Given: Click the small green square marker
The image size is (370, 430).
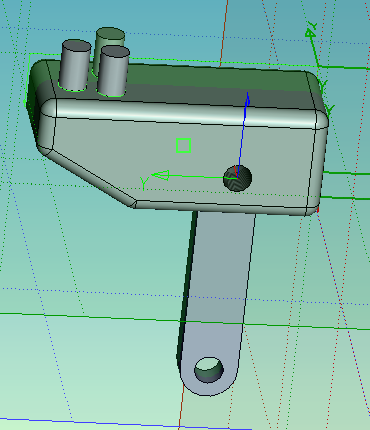Looking at the screenshot, I should pyautogui.click(x=183, y=146).
